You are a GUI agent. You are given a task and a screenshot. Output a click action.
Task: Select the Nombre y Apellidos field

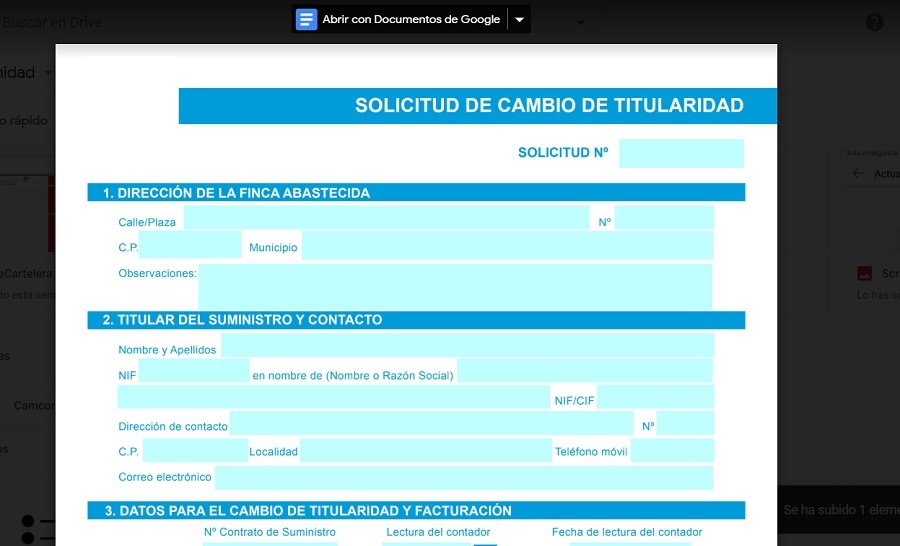[466, 347]
